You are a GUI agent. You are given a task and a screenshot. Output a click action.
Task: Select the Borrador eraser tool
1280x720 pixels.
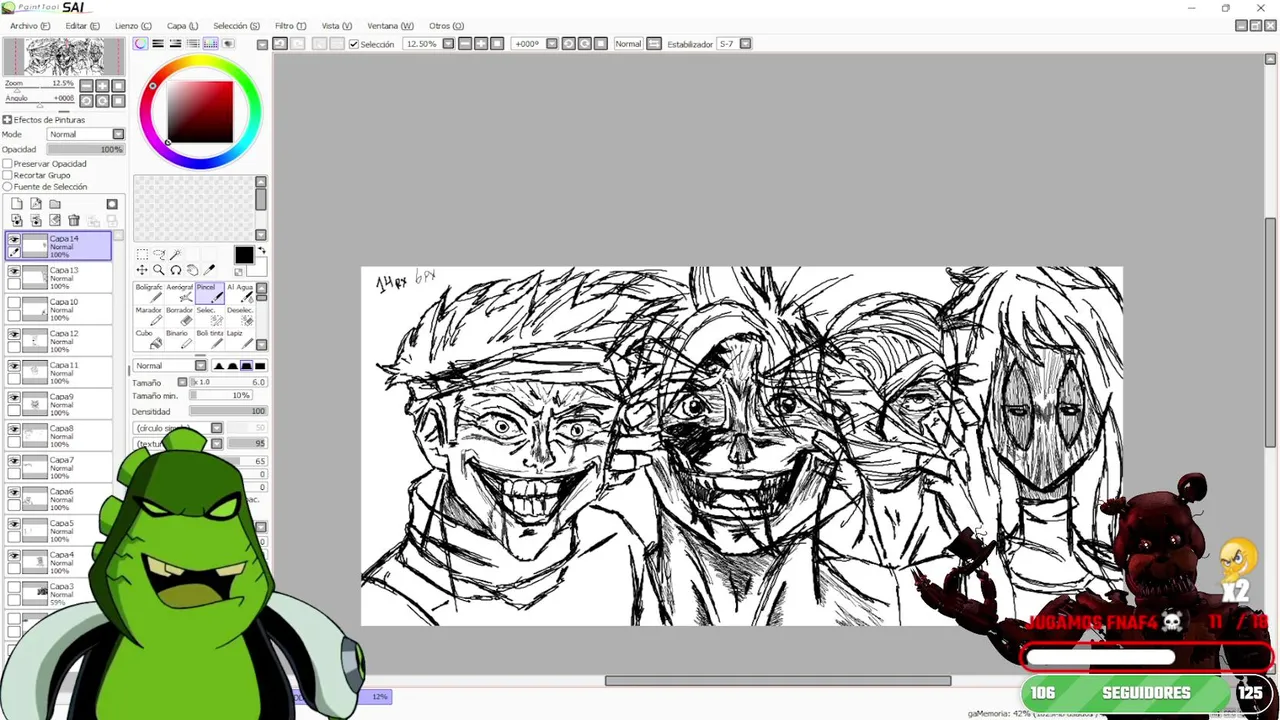coord(179,316)
